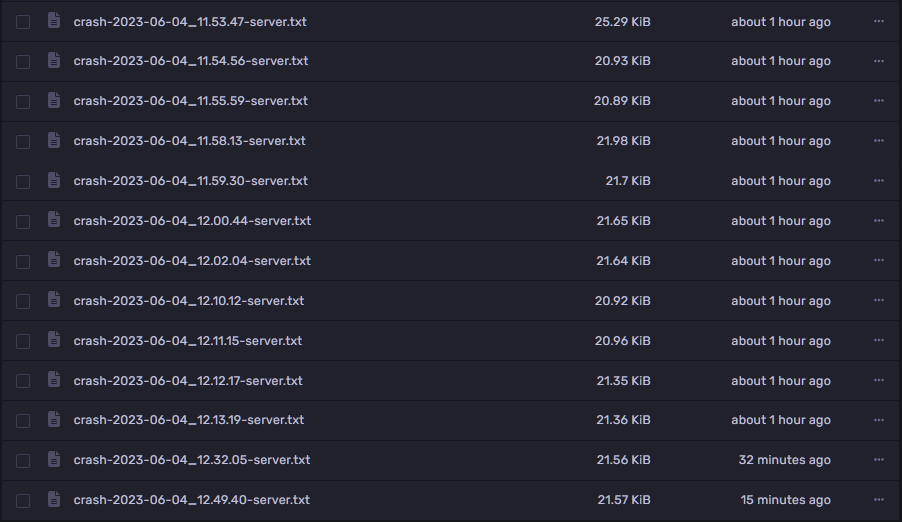Click file icon for crash-2023-06-04_12.11.15-server.txt
902x522 pixels.
point(54,341)
